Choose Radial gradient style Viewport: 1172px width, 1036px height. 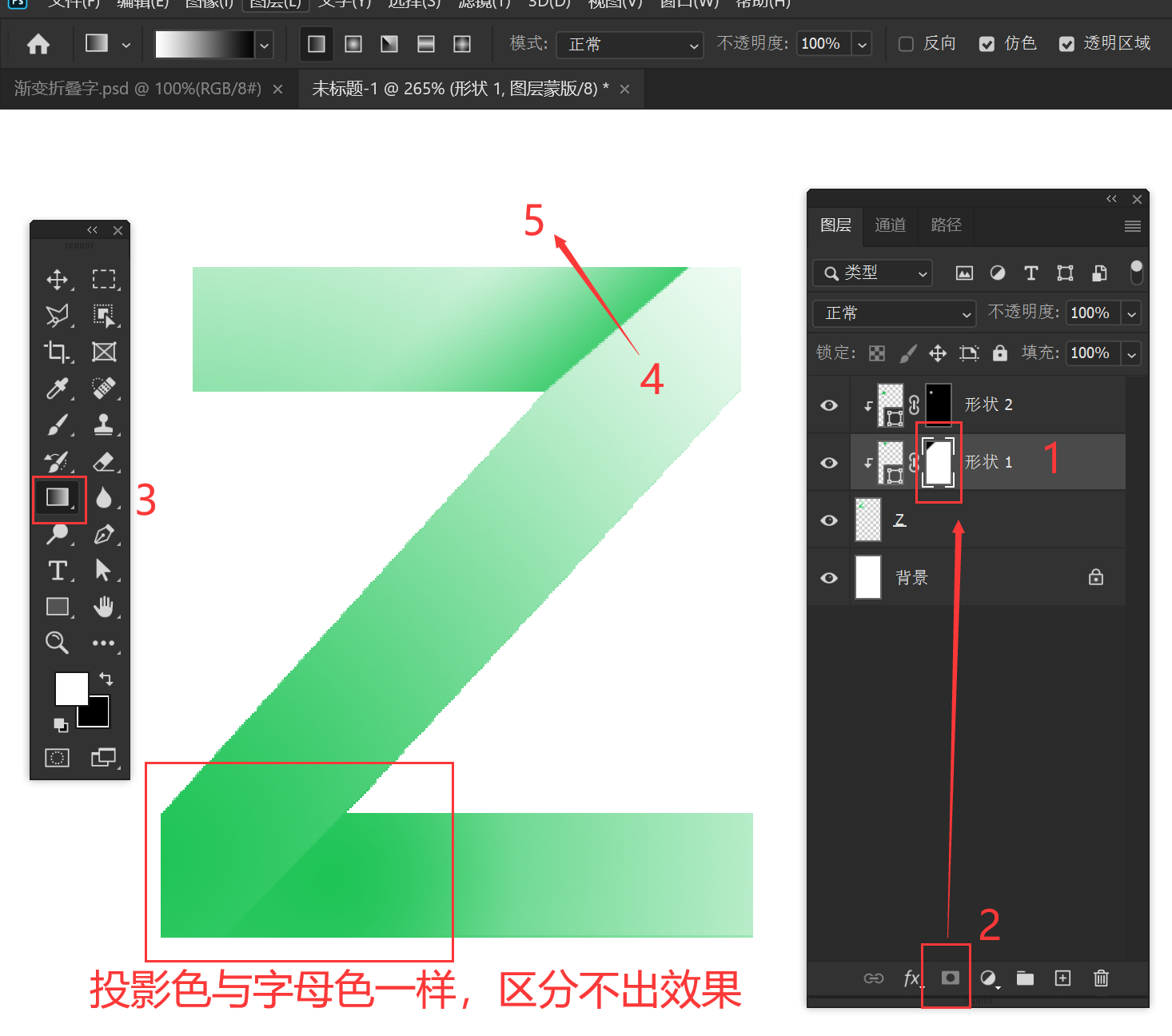coord(353,44)
